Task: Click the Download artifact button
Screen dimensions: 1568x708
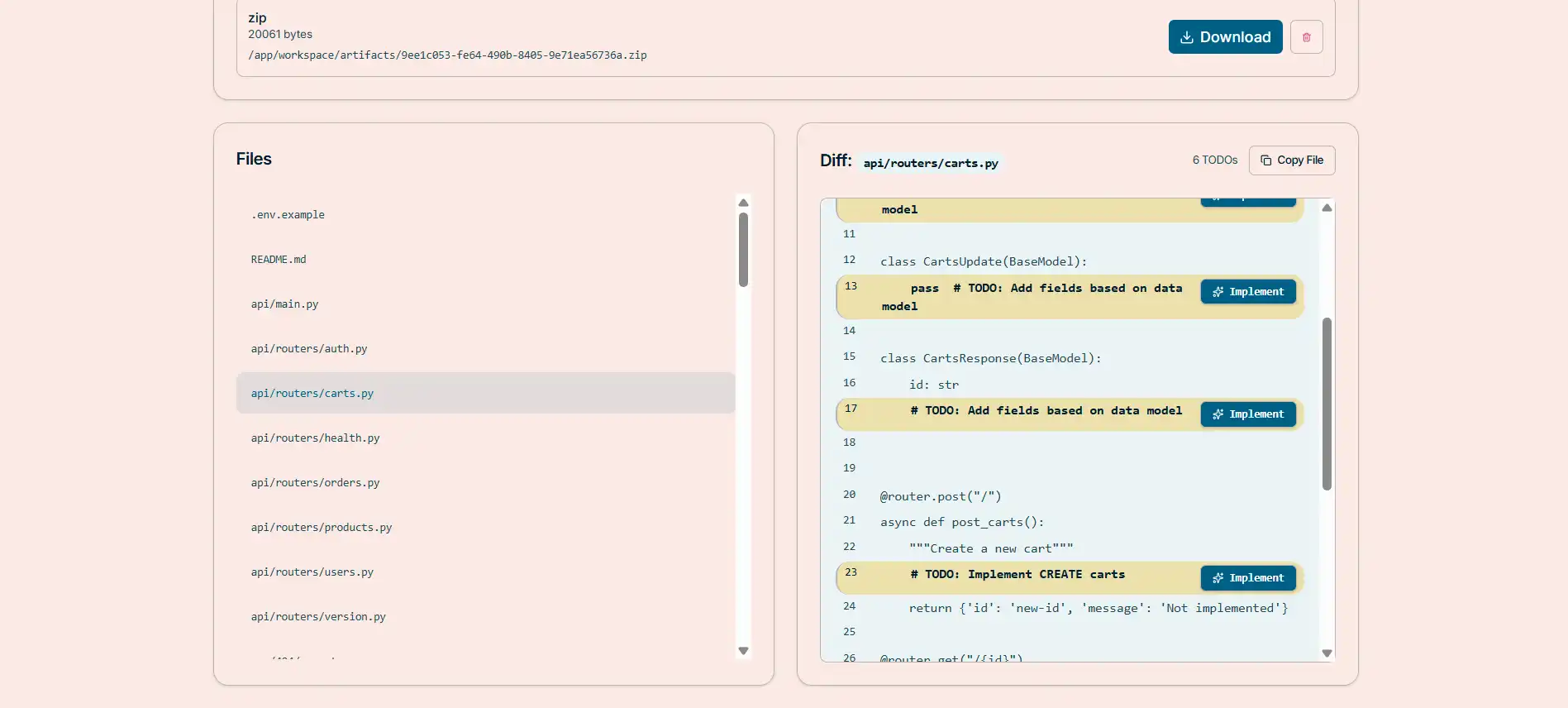Action: (x=1225, y=37)
